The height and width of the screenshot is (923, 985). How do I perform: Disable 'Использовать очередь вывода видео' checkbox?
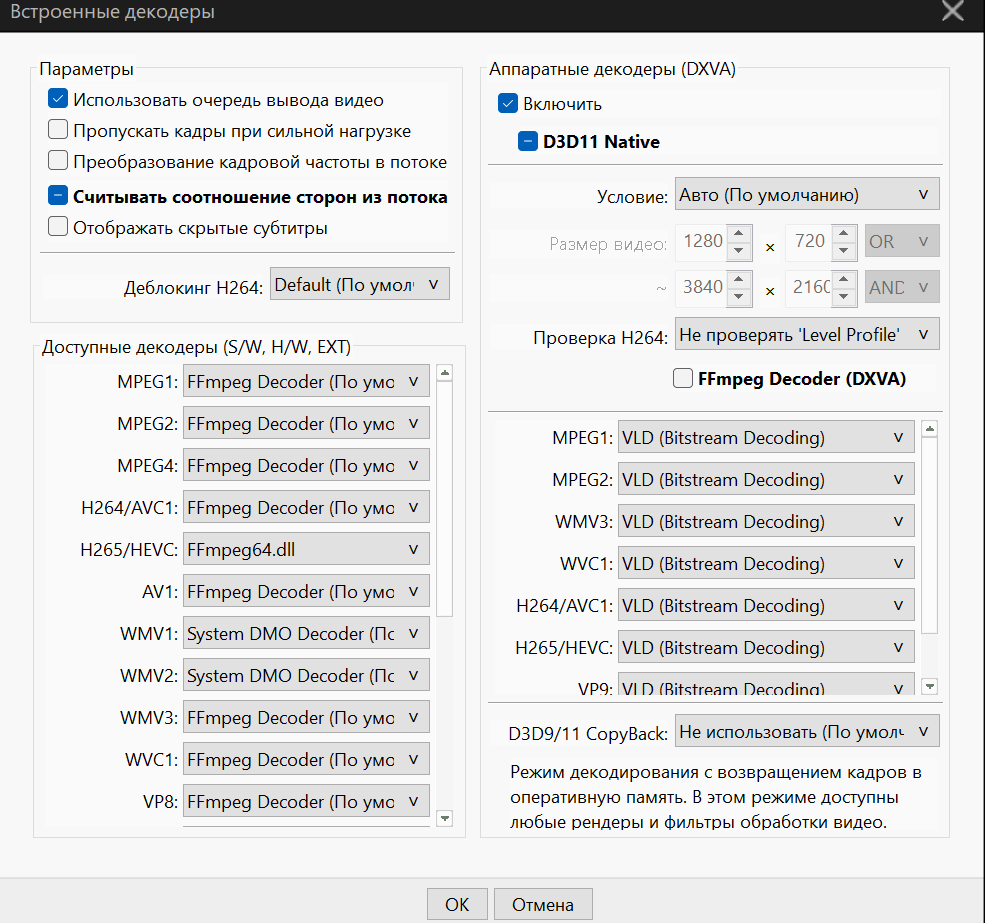click(58, 100)
